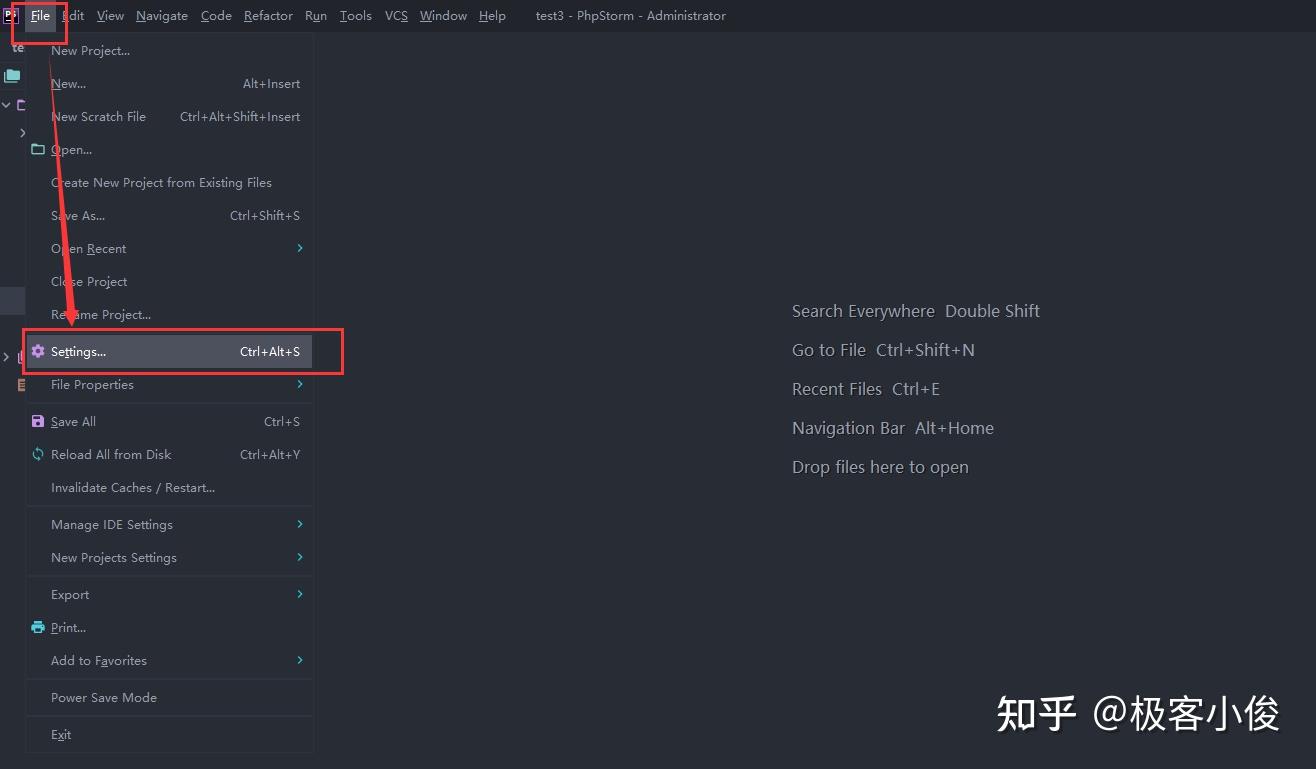Expand the File Properties submenu arrow
The image size is (1316, 769).
pyautogui.click(x=300, y=384)
